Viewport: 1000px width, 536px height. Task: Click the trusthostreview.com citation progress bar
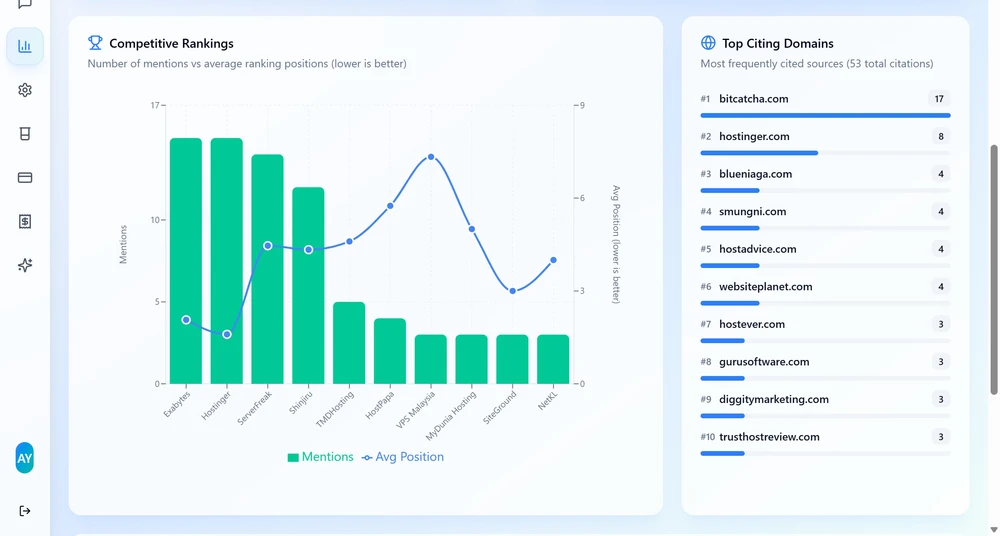pos(825,454)
